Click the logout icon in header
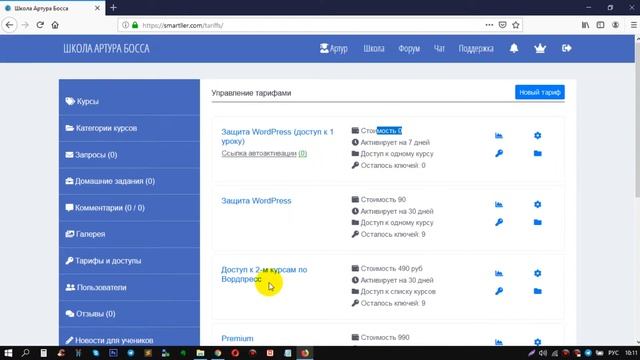The image size is (640, 360). coord(567,48)
